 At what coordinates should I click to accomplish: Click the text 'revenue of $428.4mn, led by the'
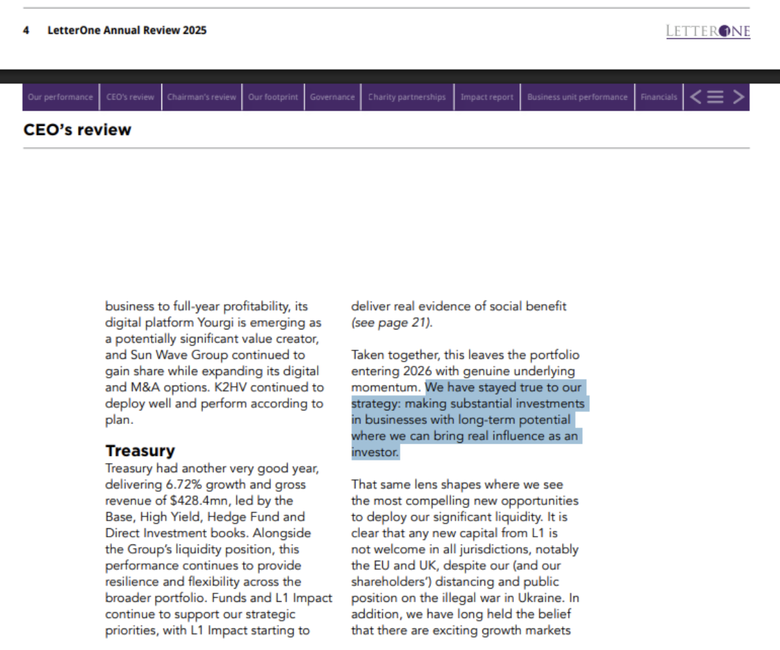point(199,501)
